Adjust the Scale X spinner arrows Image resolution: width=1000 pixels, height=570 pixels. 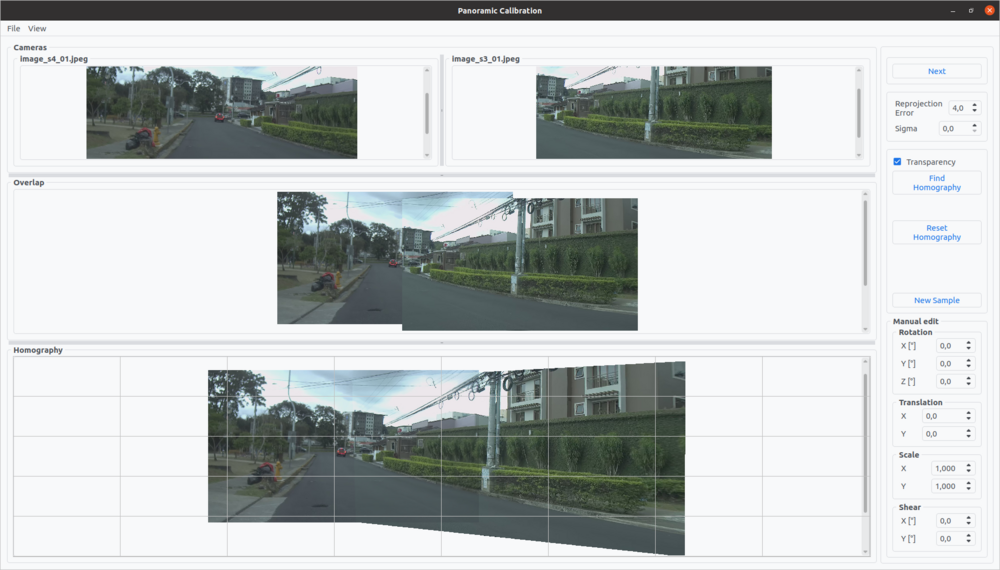[969, 469]
